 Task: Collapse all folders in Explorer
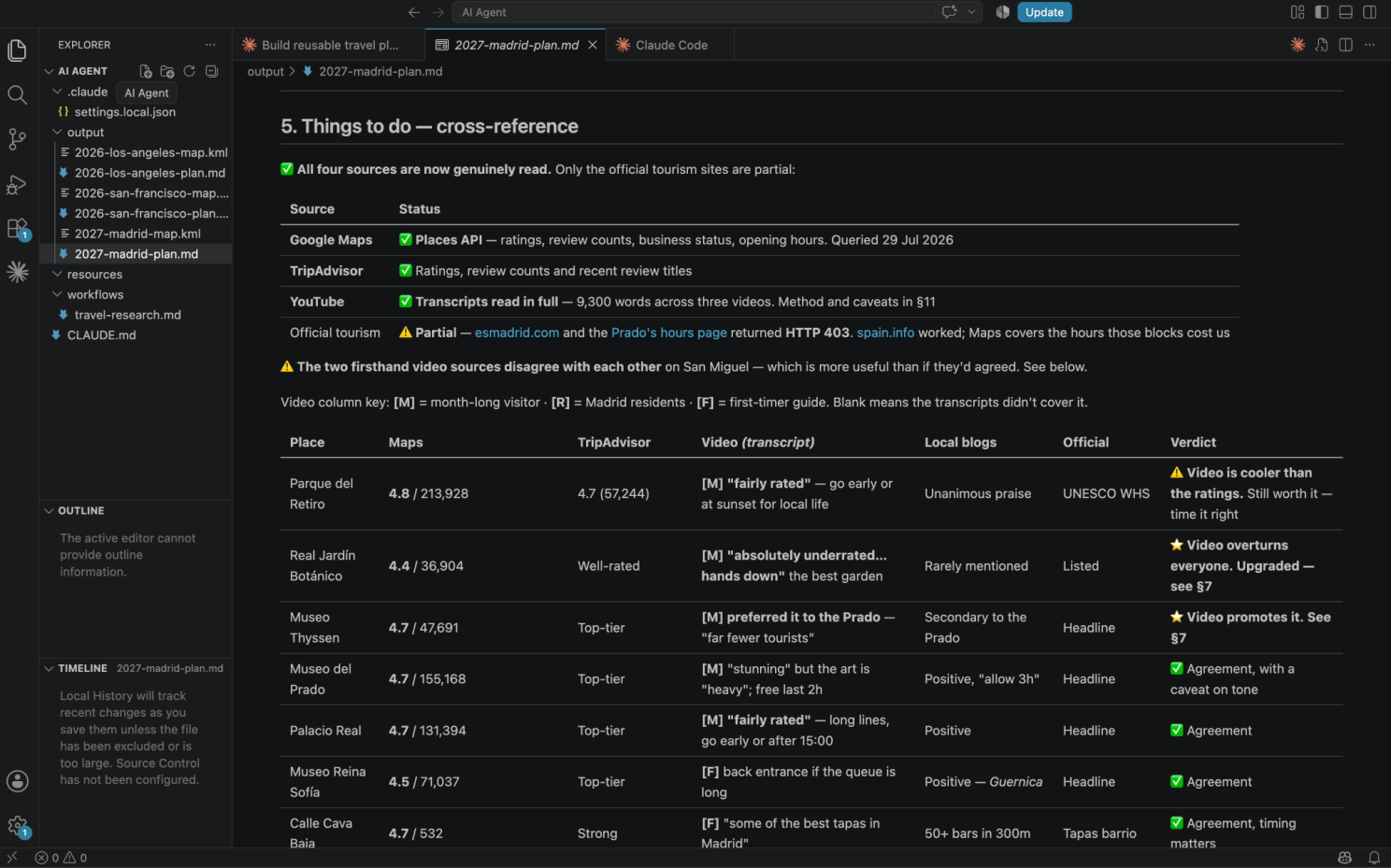pos(212,71)
